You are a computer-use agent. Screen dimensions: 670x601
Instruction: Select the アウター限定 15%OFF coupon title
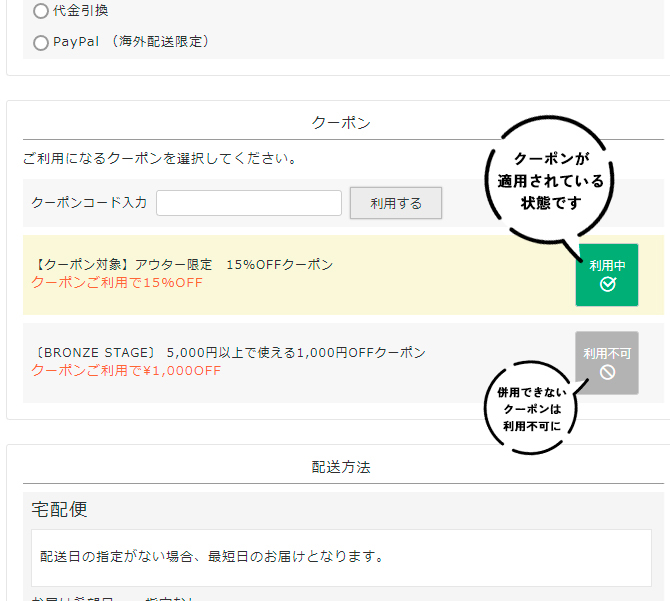[183, 265]
